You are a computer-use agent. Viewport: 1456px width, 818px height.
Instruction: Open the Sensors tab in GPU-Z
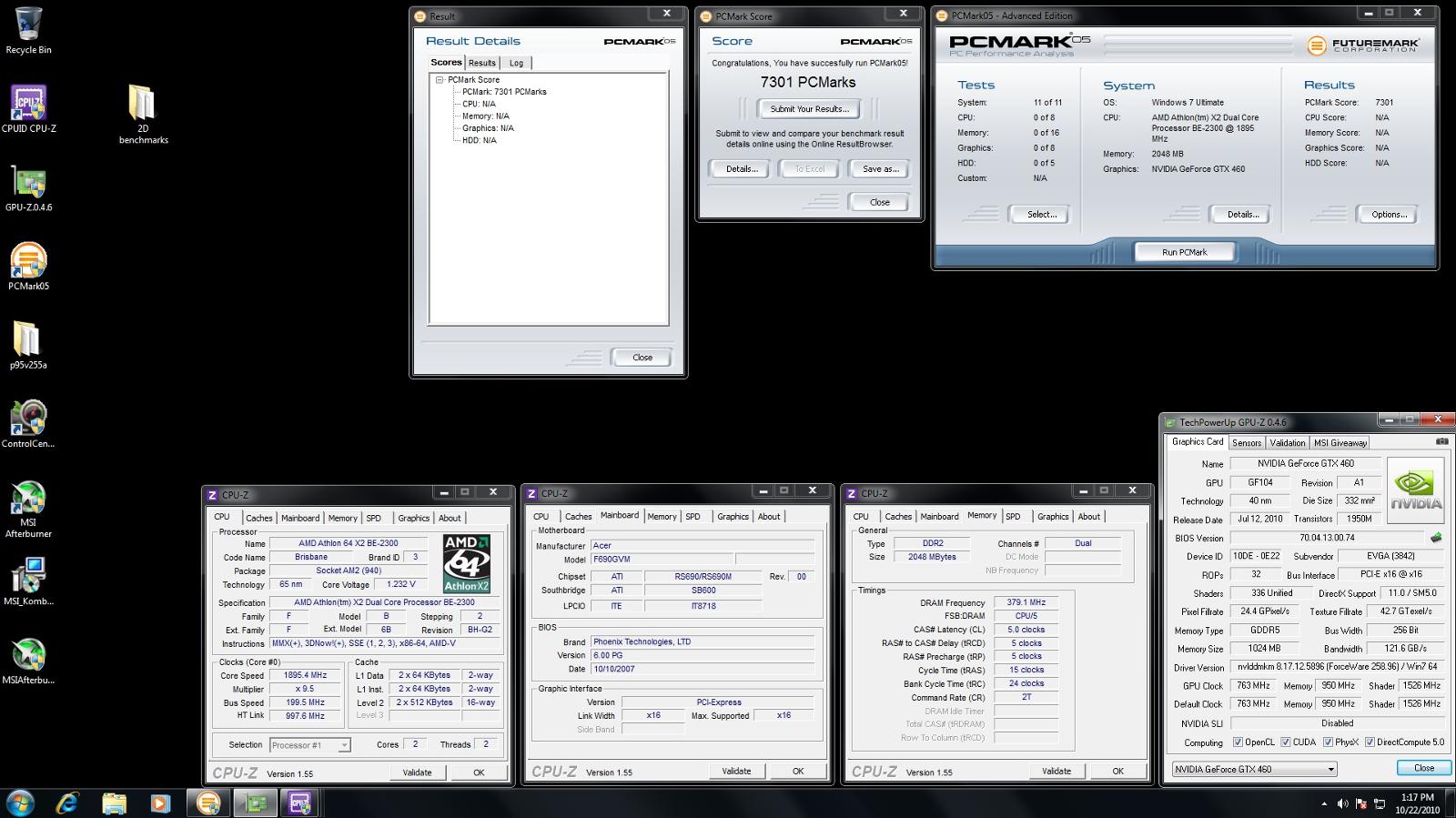(1247, 443)
